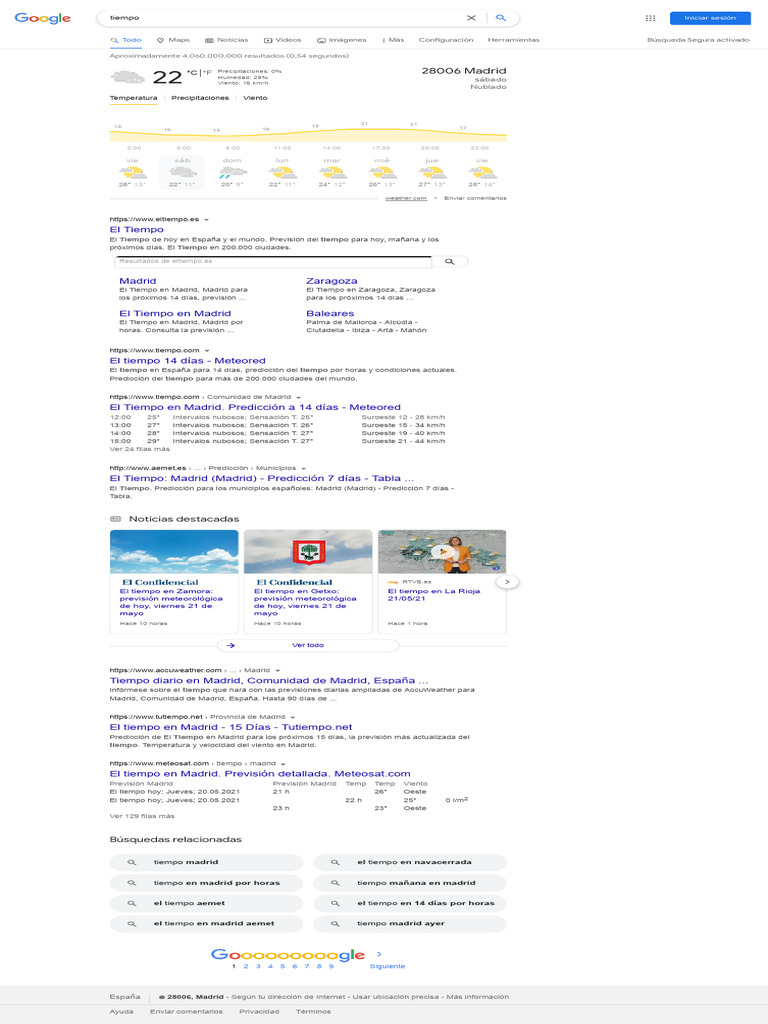This screenshot has height=1024, width=768.
Task: Open the Getxo news card thumbnail
Action: tap(308, 552)
